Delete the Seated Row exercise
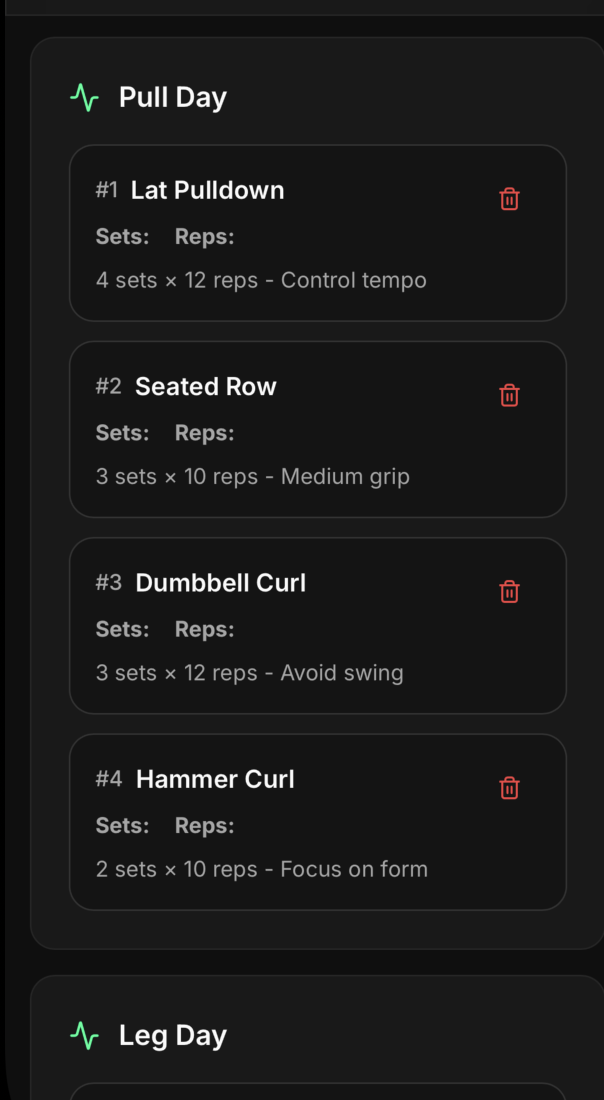The height and width of the screenshot is (1100, 604). point(509,395)
